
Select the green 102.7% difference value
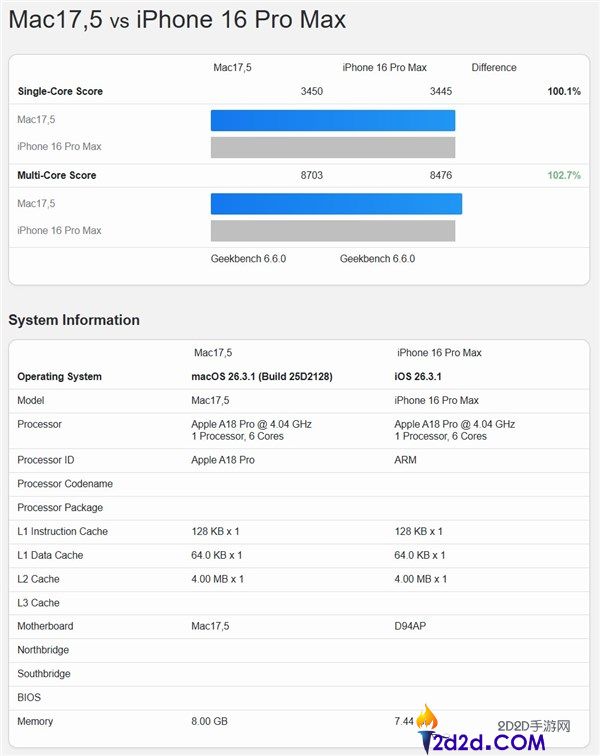click(x=564, y=175)
